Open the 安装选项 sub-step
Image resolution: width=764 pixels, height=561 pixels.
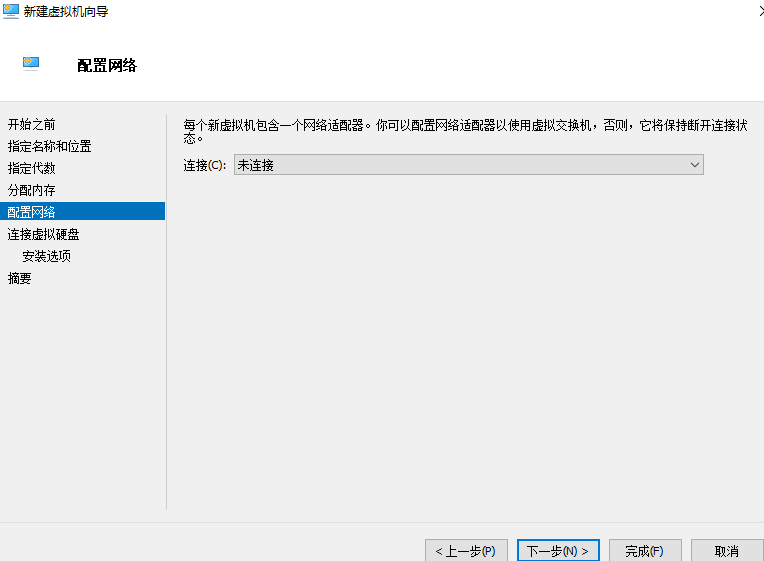click(x=46, y=256)
